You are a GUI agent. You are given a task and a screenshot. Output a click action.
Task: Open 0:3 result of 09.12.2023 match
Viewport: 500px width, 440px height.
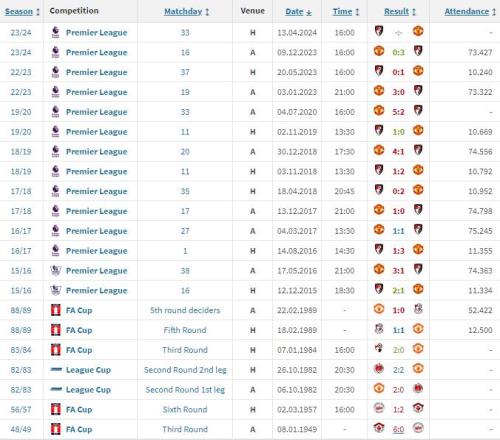pos(398,52)
